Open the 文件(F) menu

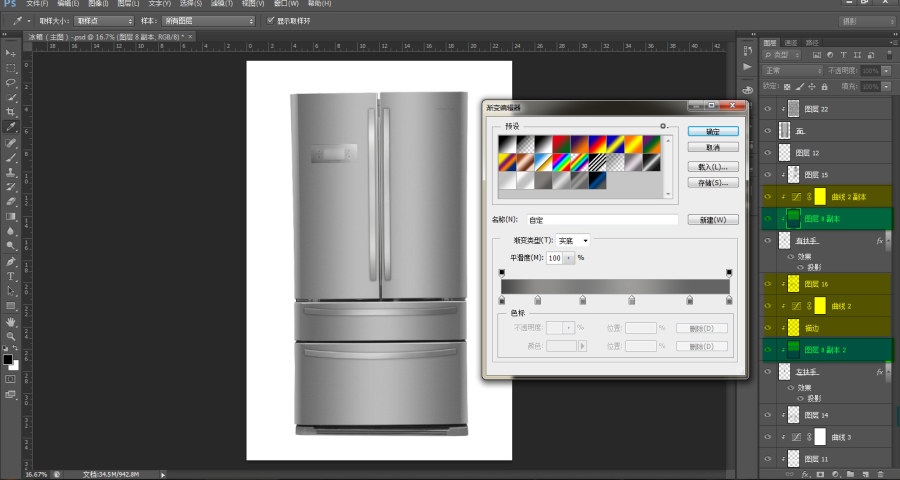(x=37, y=3)
